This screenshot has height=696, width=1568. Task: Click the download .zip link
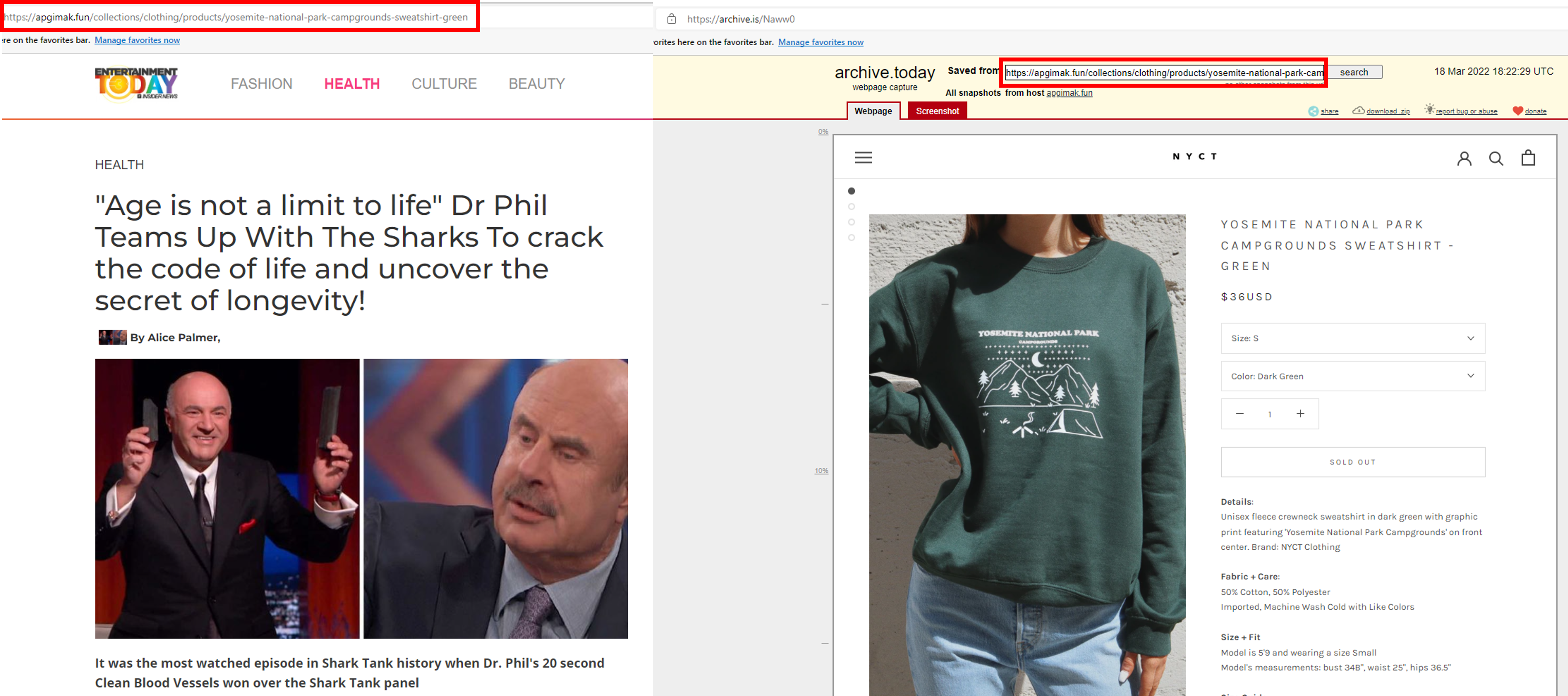[1388, 111]
